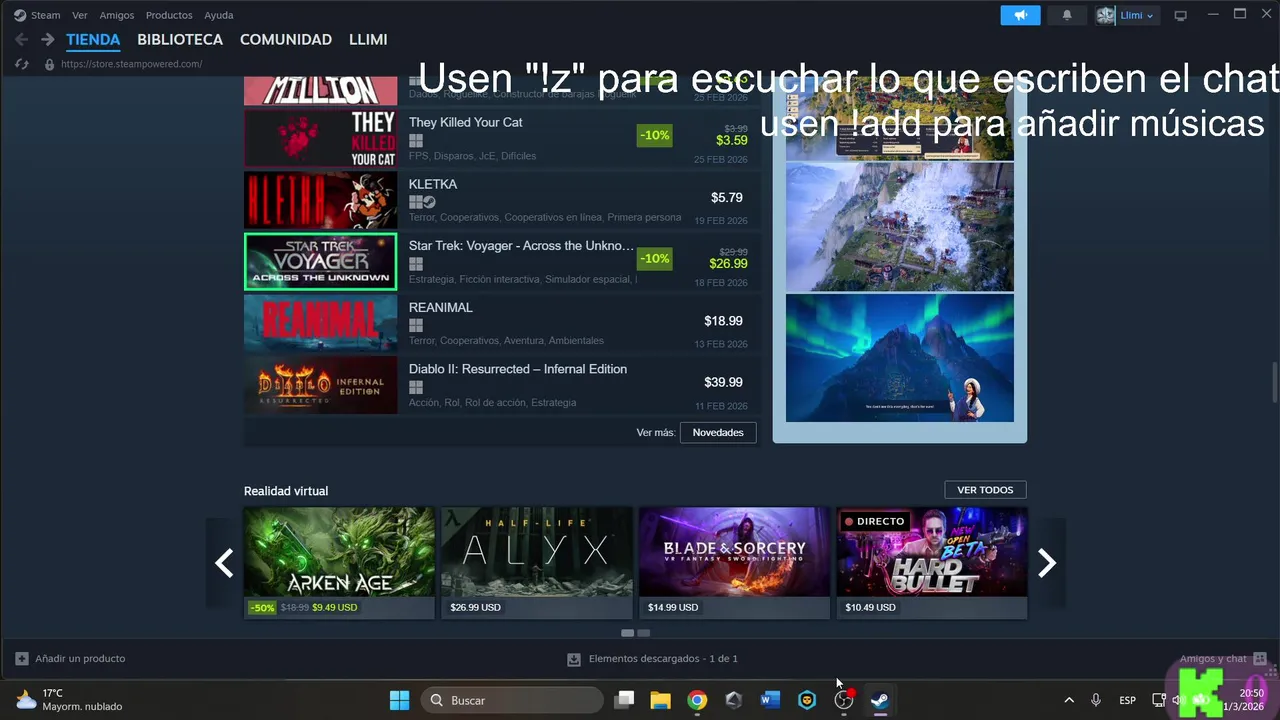
Task: Open the Ayuda menu
Action: click(x=219, y=15)
